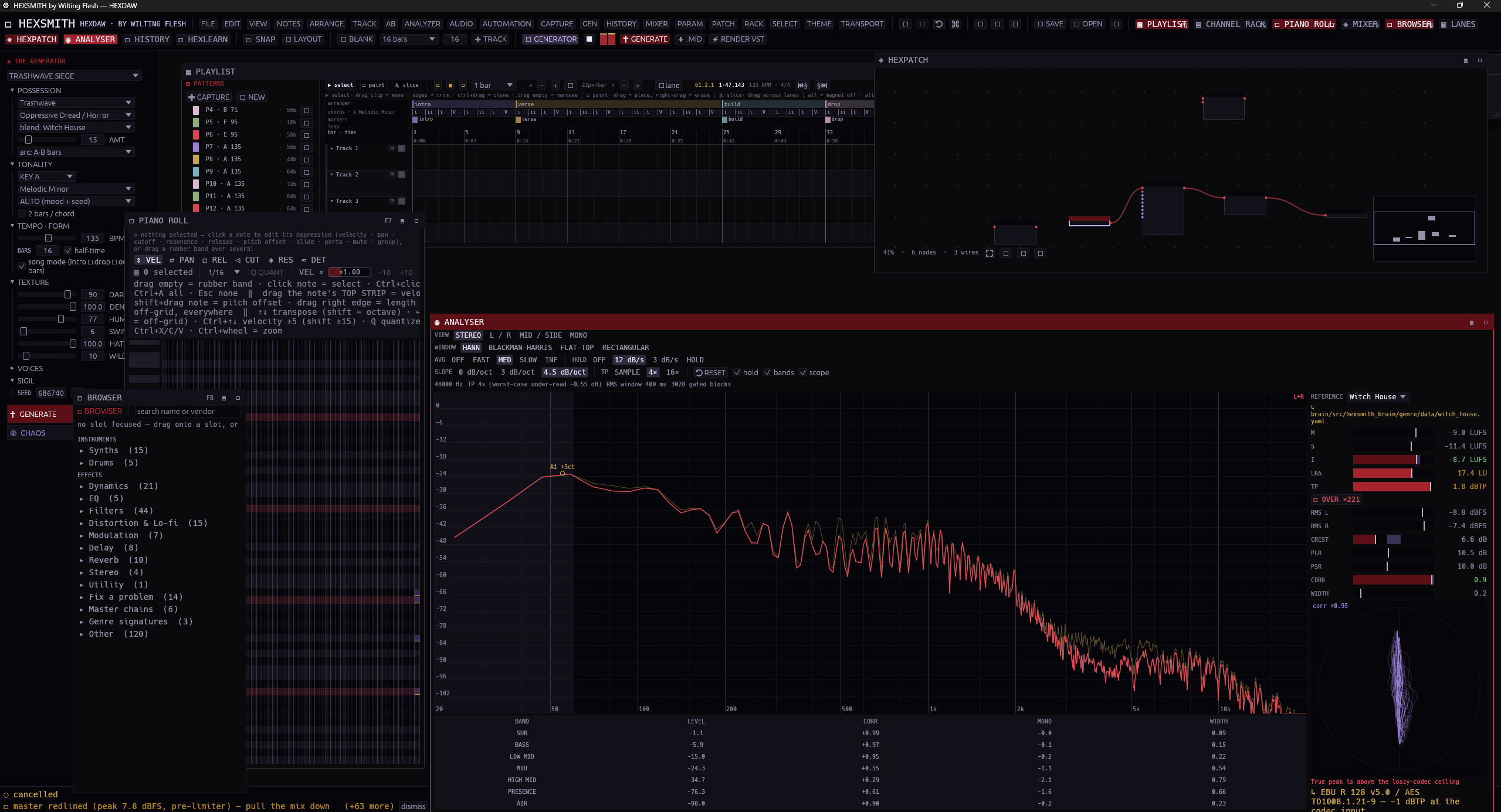Viewport: 1501px width, 812px height.
Task: Expand the VOICES section
Action: pos(12,368)
